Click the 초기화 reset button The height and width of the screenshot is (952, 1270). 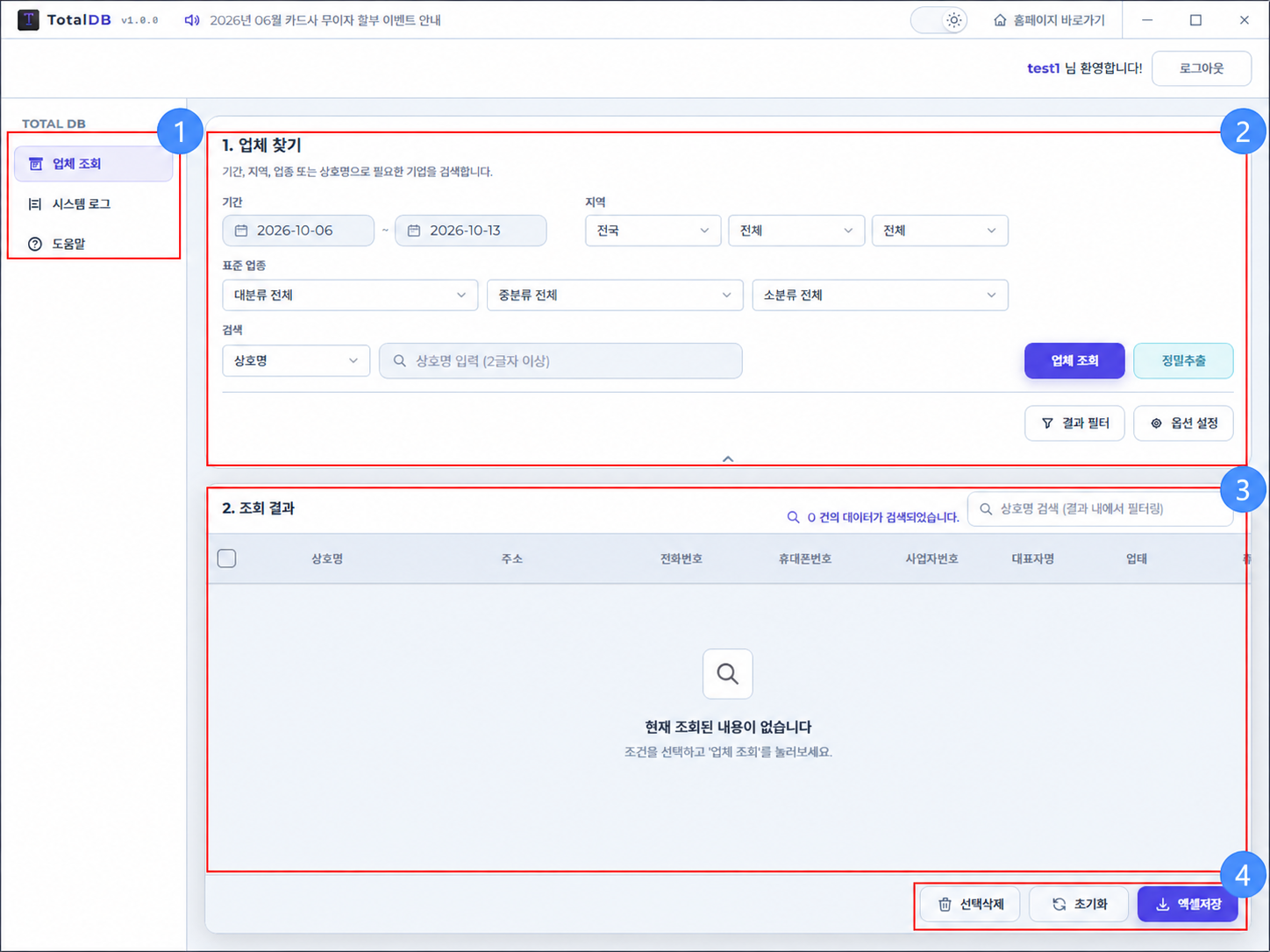[1079, 905]
